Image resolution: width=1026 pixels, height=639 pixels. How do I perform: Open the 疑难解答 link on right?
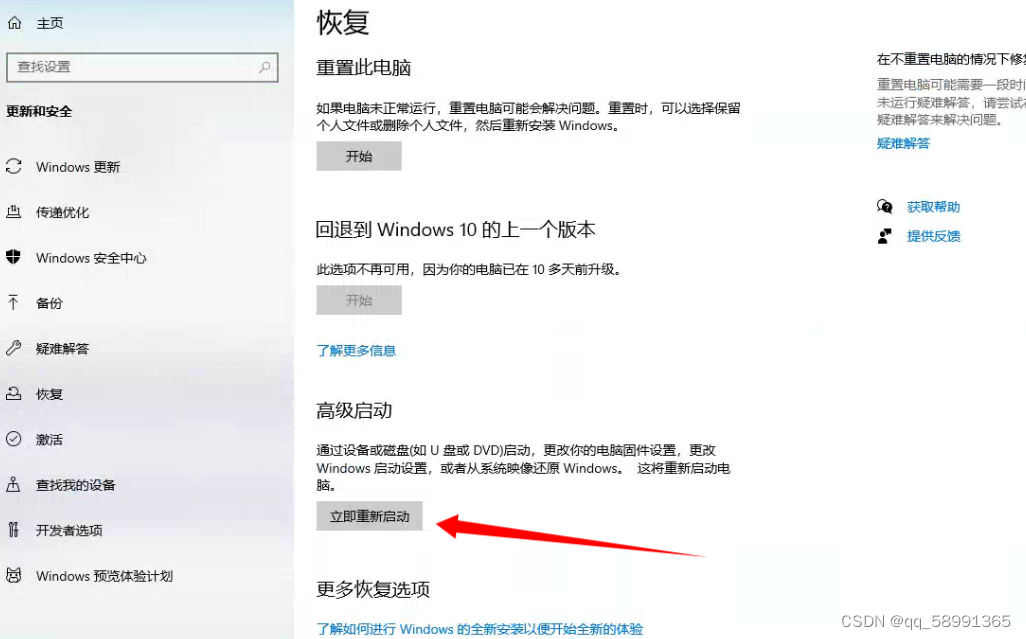tap(903, 143)
